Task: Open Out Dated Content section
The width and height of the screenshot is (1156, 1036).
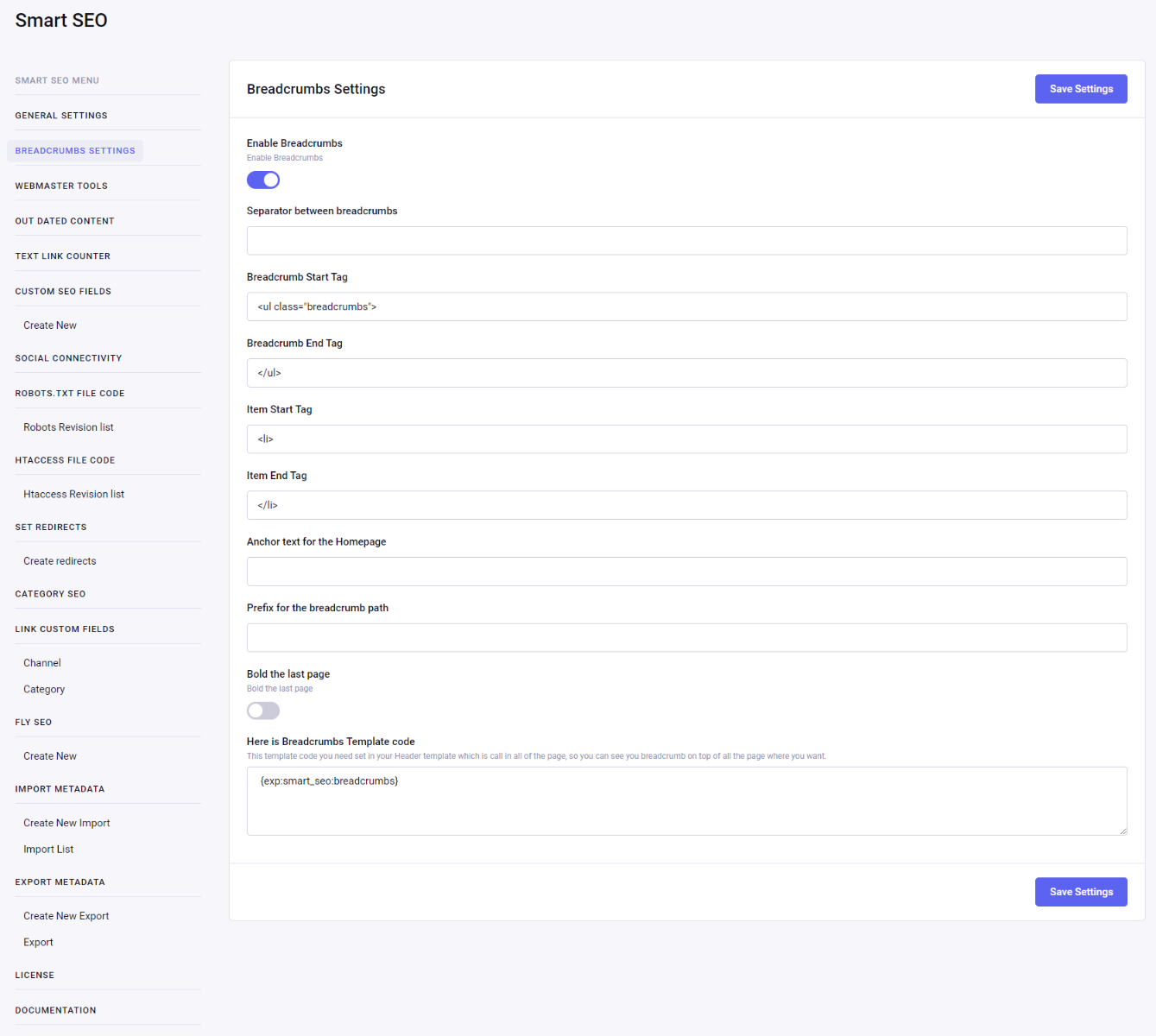Action: [x=65, y=221]
